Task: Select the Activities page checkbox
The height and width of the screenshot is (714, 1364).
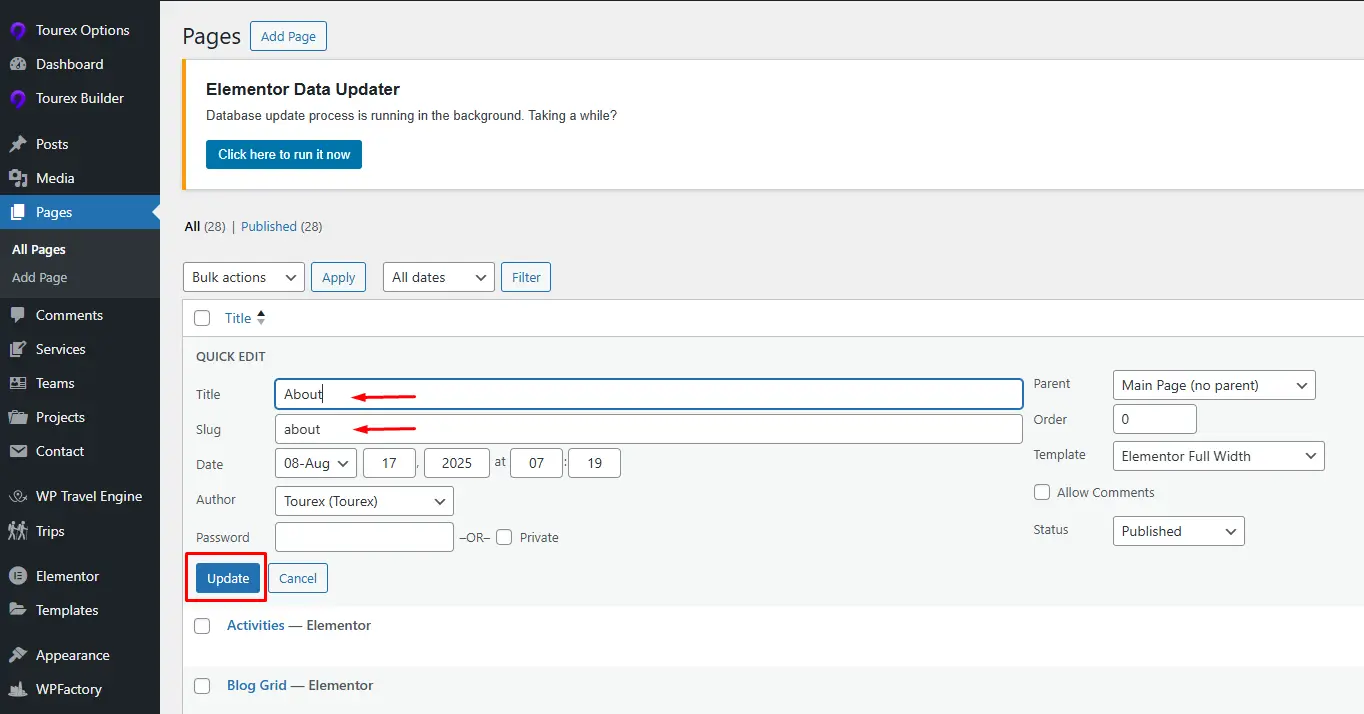Action: pyautogui.click(x=202, y=625)
